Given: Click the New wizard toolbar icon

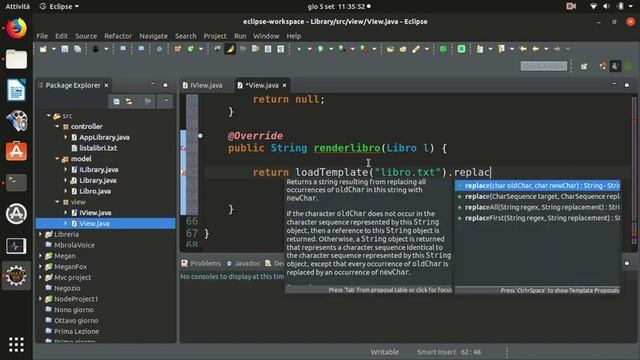Looking at the screenshot, I should tap(43, 49).
